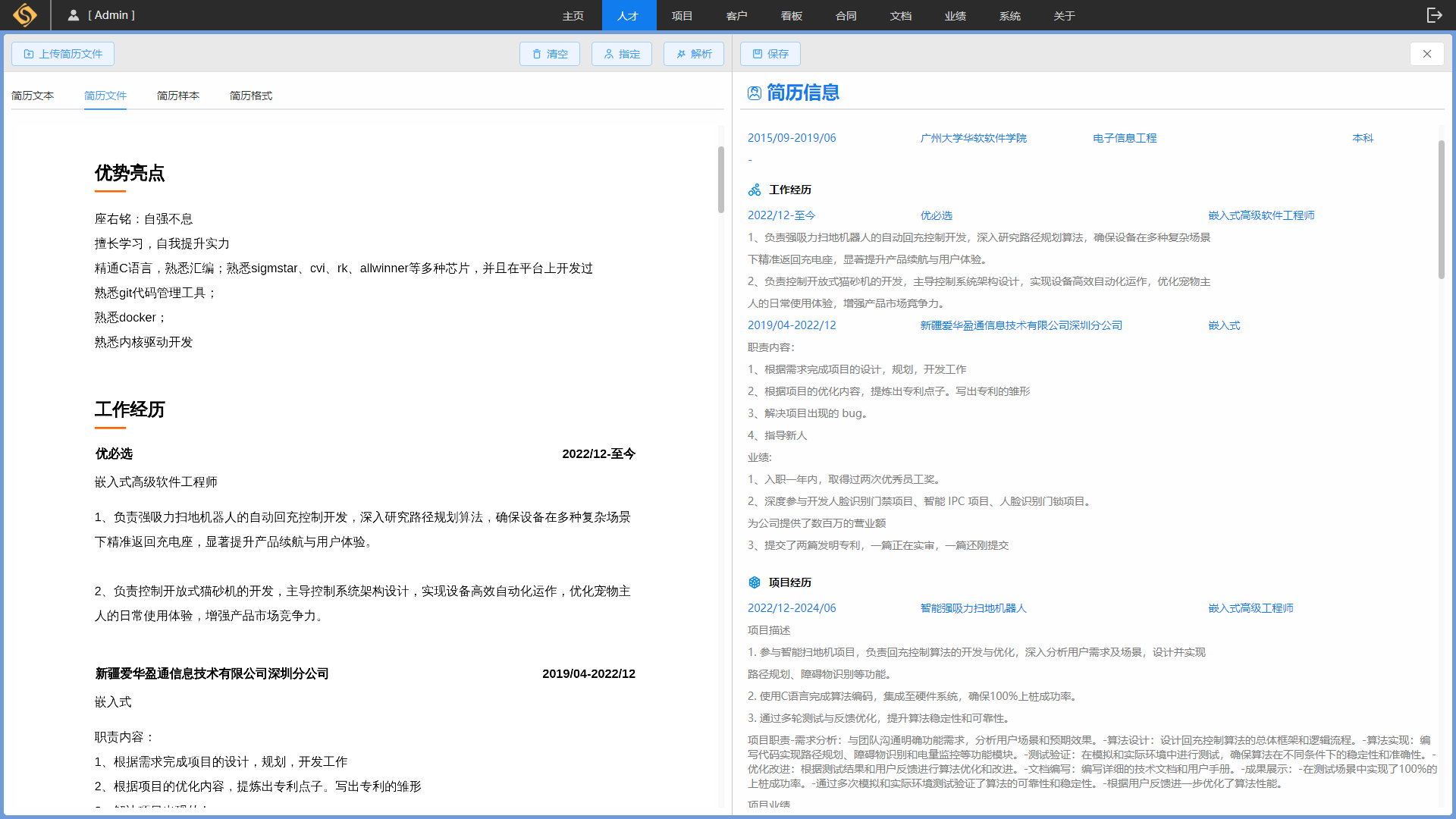
Task: Open the 关于 menu
Action: (x=1065, y=15)
